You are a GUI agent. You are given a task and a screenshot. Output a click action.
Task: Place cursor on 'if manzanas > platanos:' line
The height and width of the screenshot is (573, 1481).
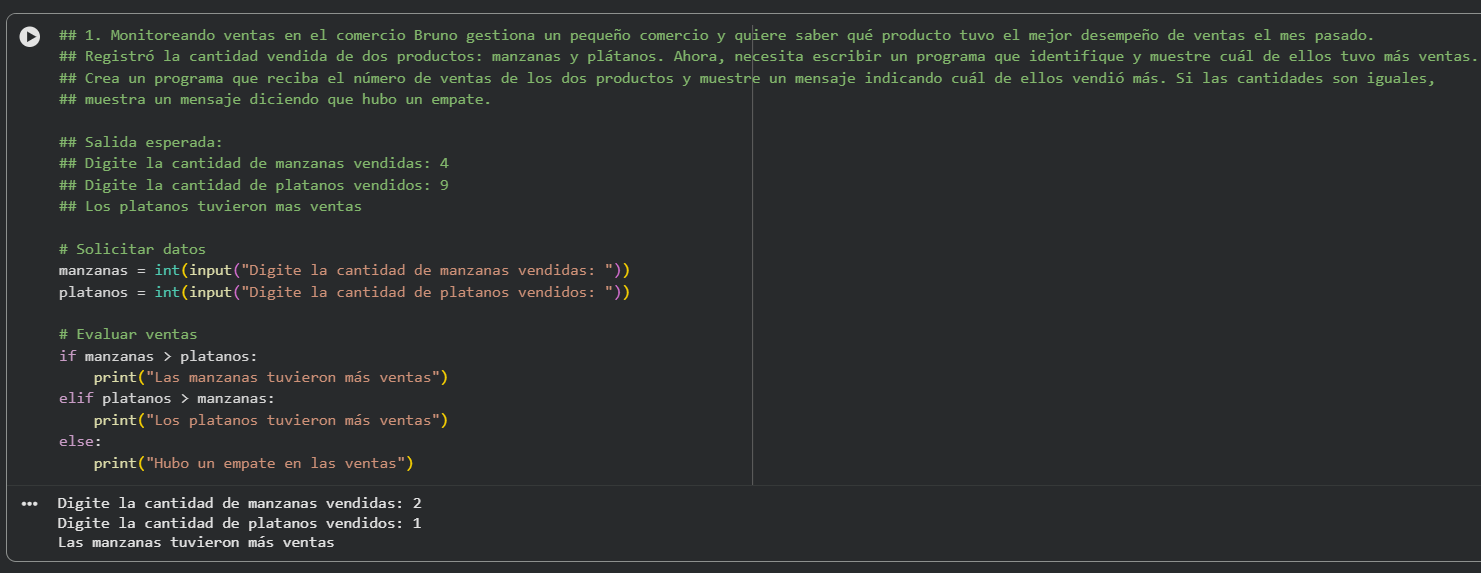point(158,356)
